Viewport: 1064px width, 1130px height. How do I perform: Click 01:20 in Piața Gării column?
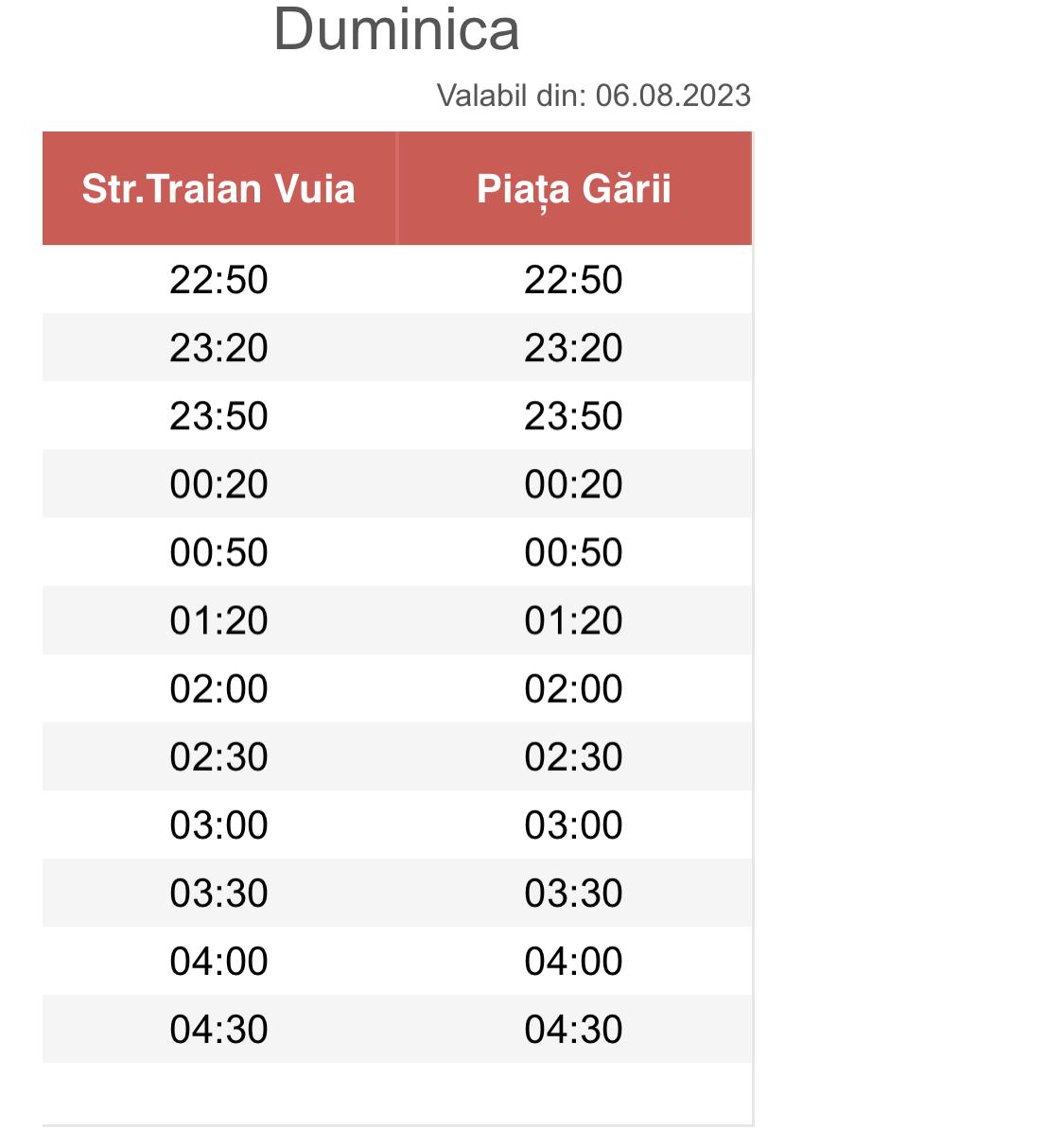click(x=573, y=620)
